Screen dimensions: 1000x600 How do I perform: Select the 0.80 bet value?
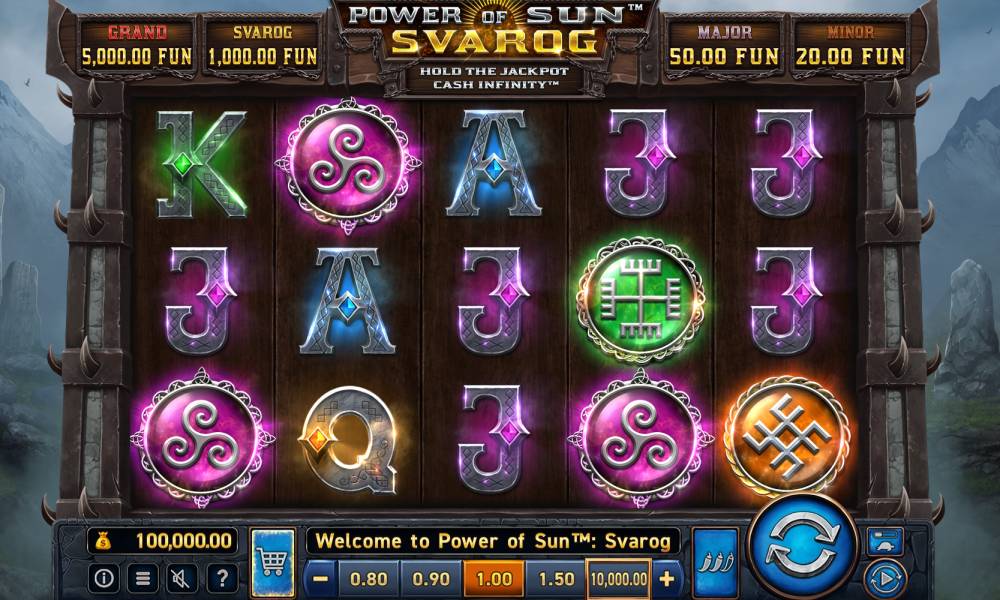(369, 578)
